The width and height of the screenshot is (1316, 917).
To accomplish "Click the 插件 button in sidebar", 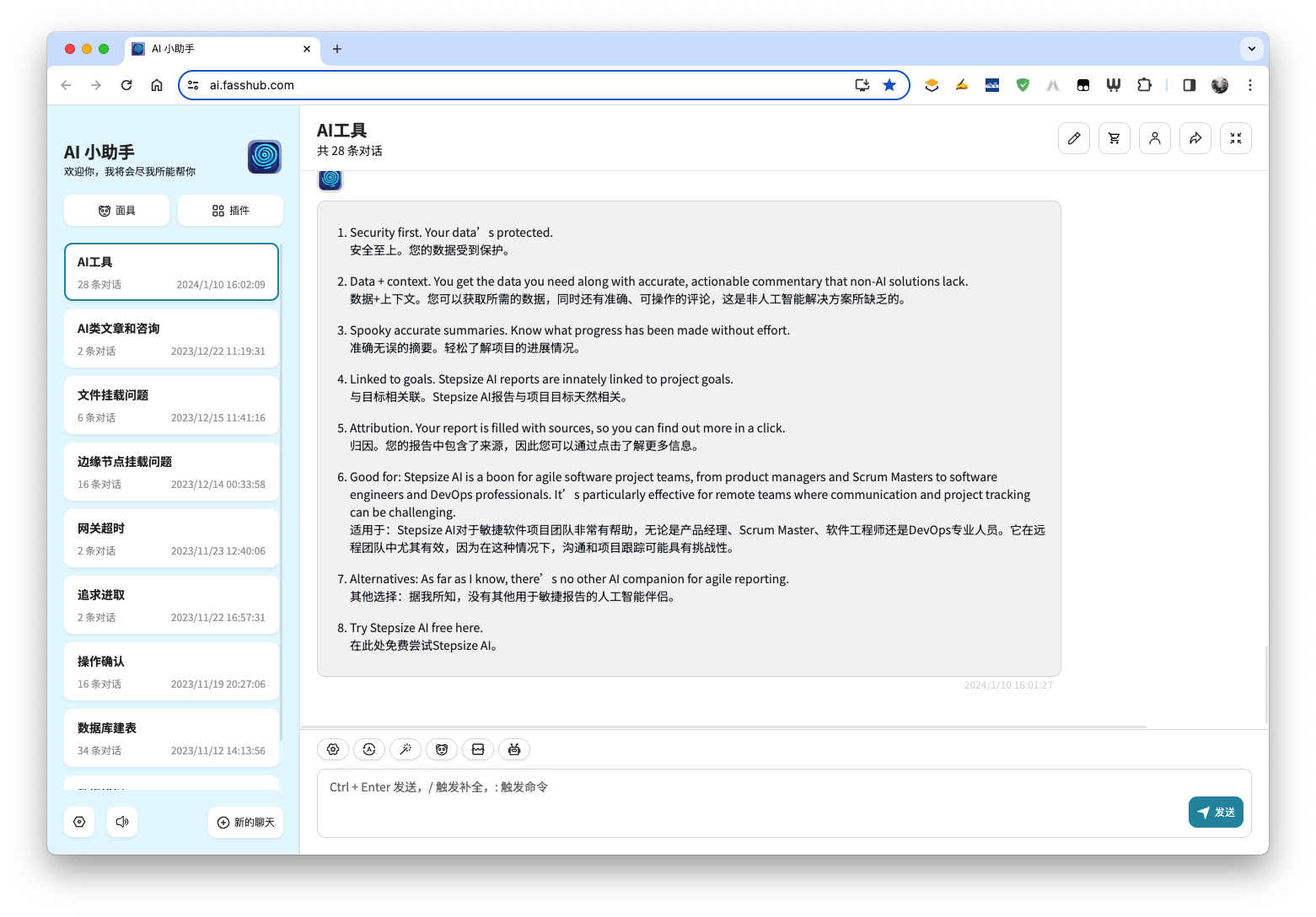I will 230,211.
